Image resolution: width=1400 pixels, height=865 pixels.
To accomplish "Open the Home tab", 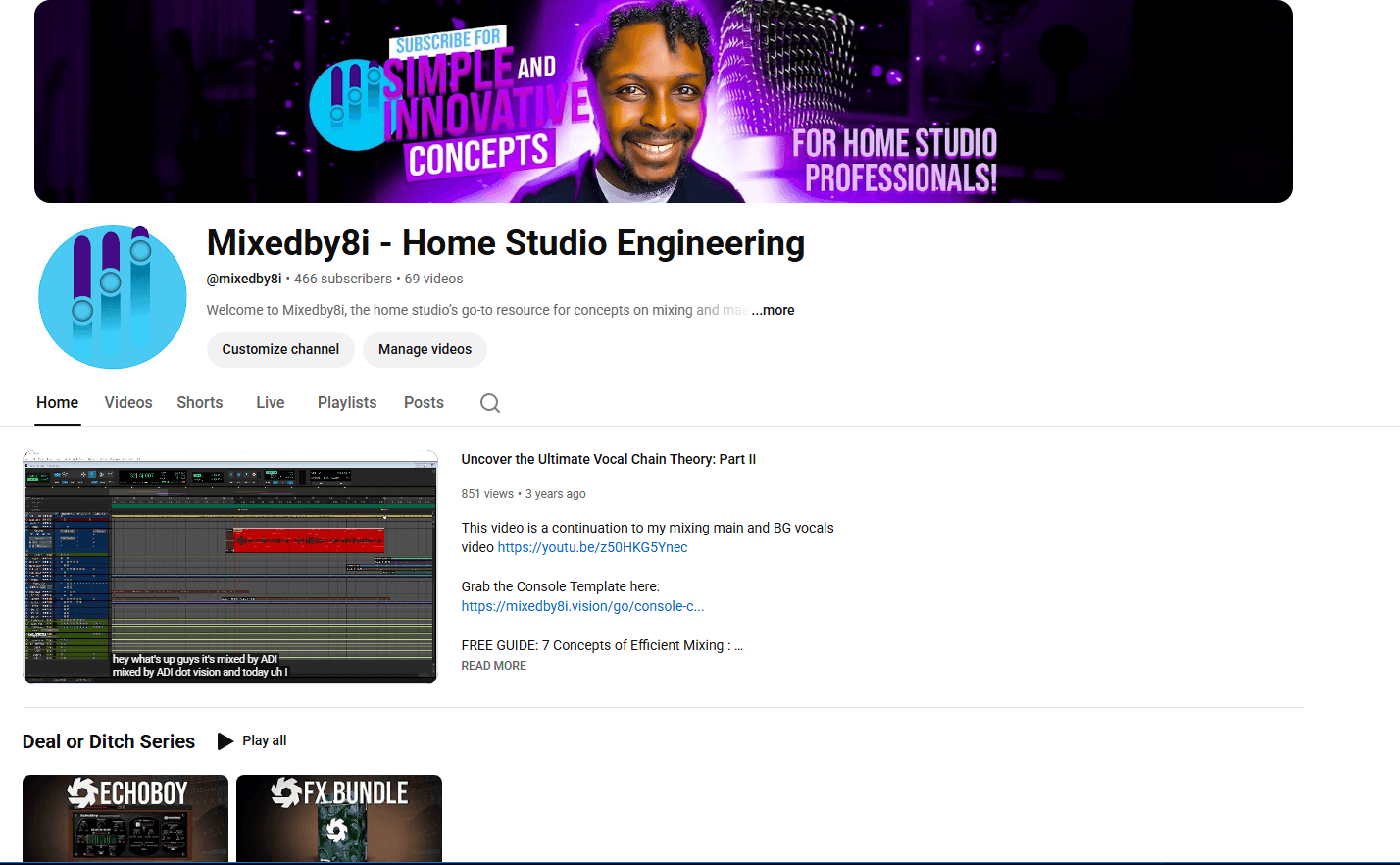I will (x=58, y=403).
